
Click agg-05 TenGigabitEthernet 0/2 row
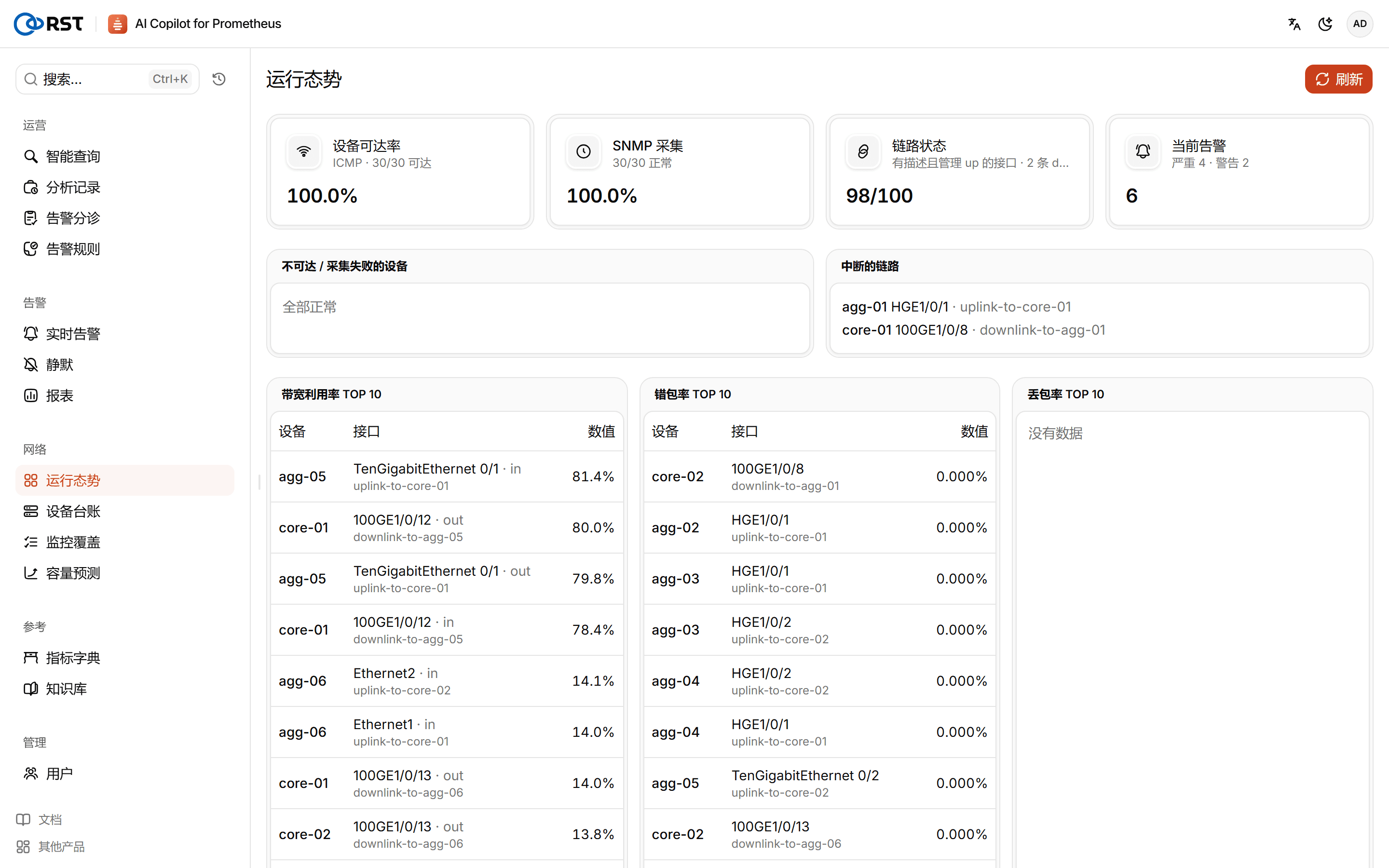(819, 783)
